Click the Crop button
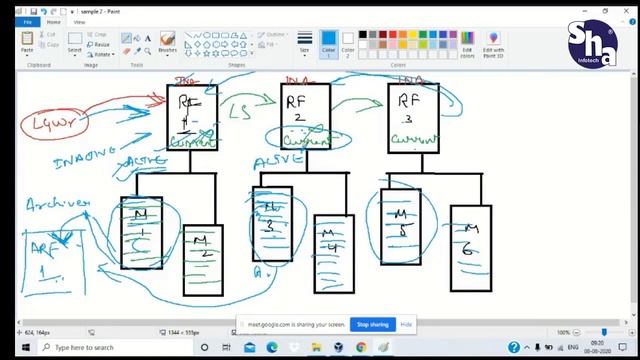 point(97,35)
